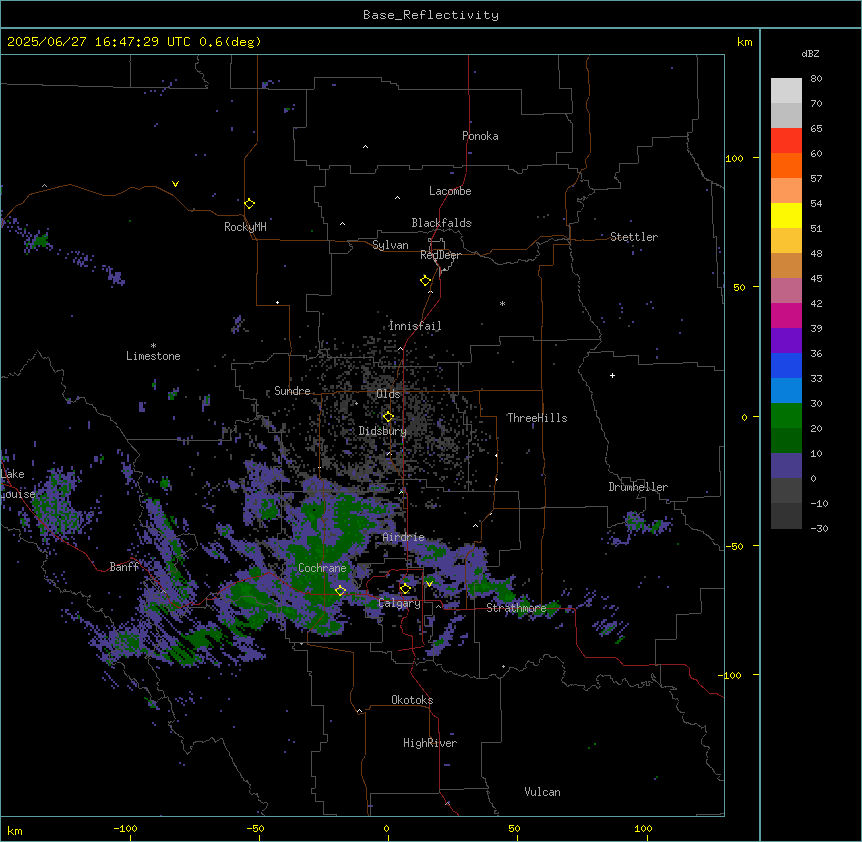Select the blue 36-33 dBZ legend swatch
Viewport: 862px width, 842px height.
(786, 365)
